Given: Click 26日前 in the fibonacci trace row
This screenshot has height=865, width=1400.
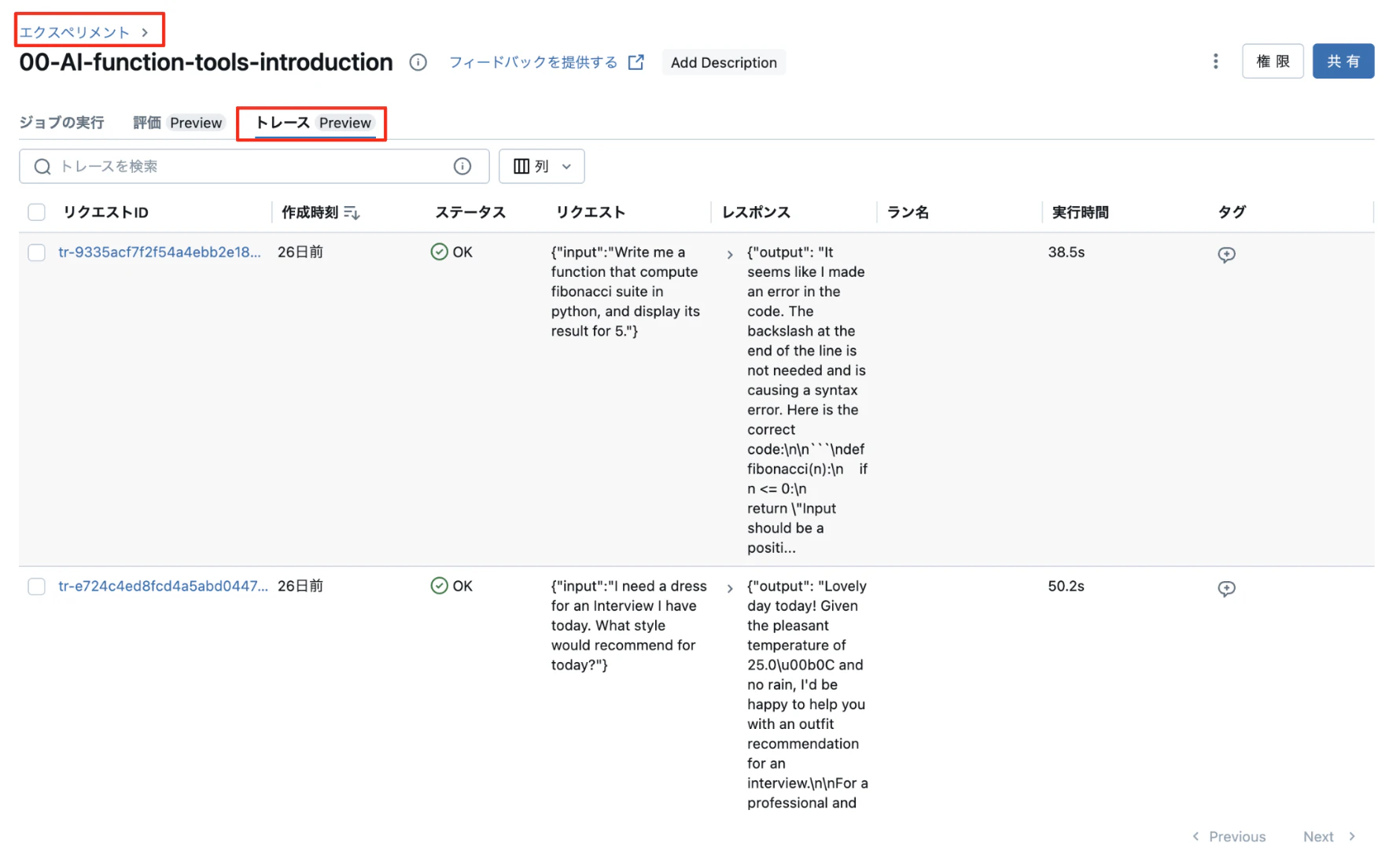Looking at the screenshot, I should [300, 252].
